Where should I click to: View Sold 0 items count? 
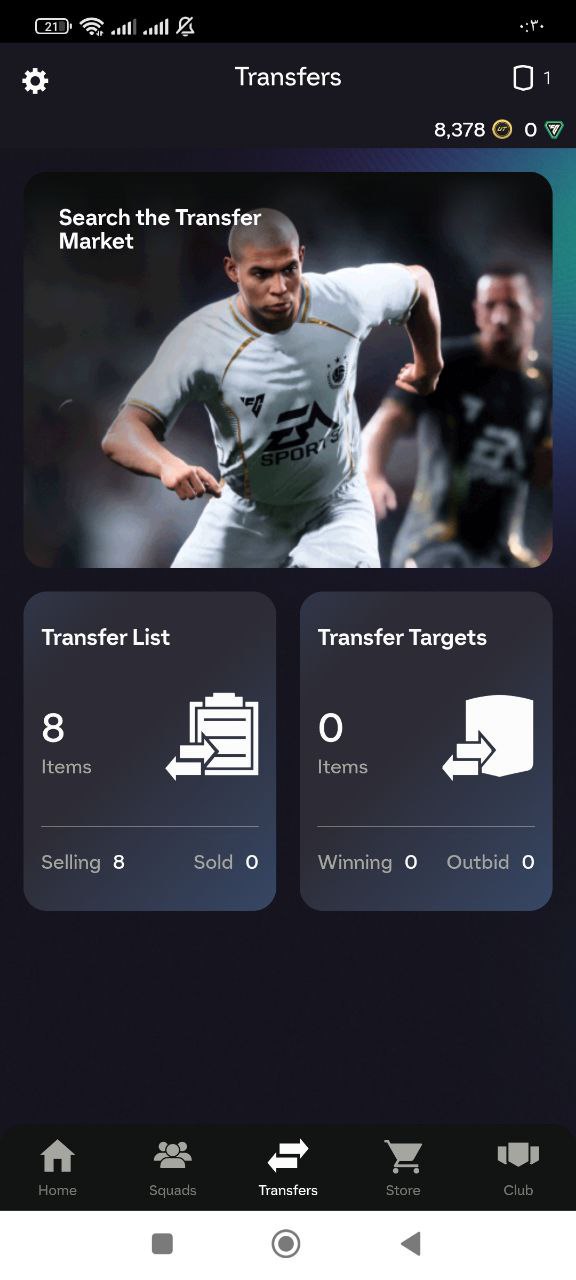226,862
